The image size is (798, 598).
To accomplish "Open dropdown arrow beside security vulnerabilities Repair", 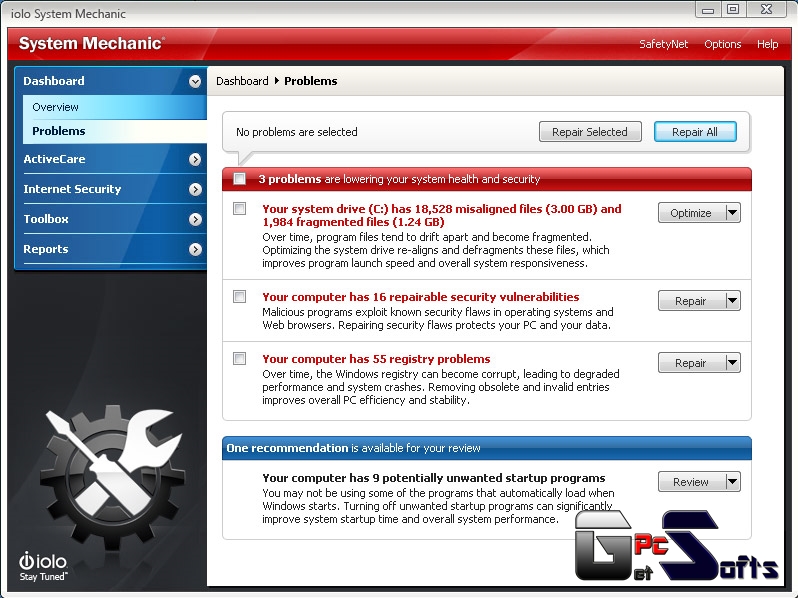I will click(732, 301).
